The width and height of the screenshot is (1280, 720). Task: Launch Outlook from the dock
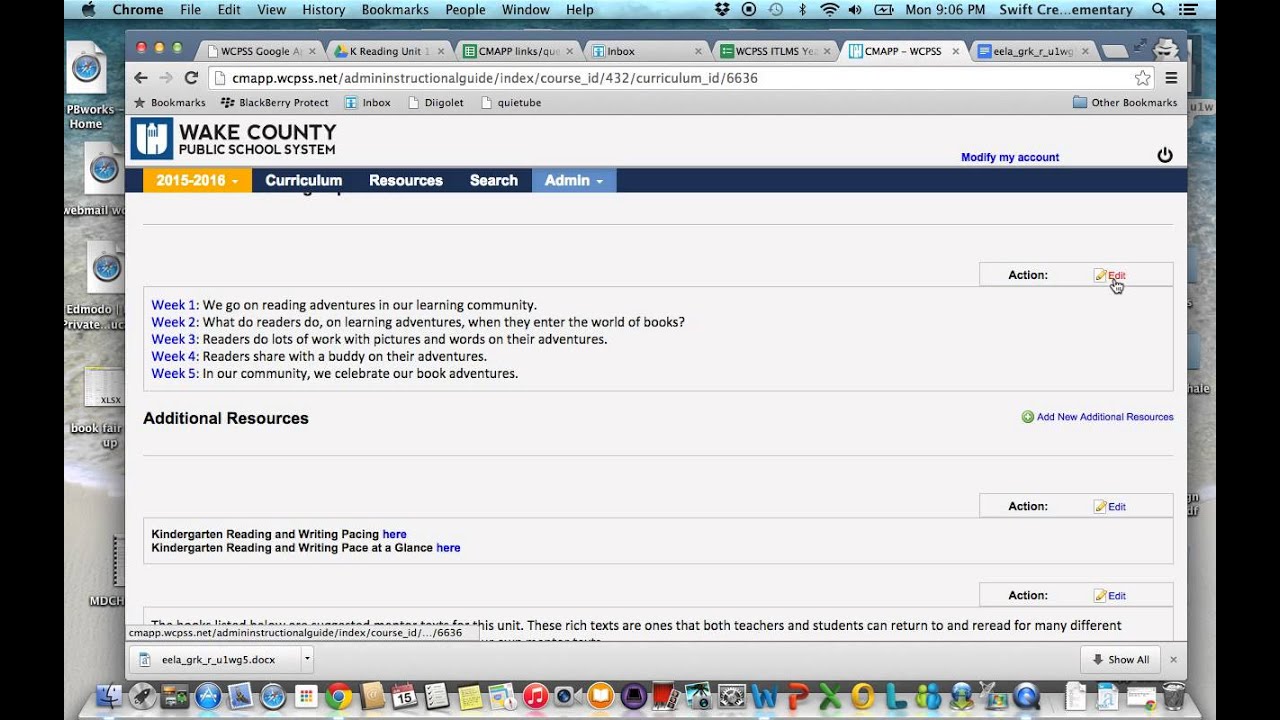click(862, 696)
